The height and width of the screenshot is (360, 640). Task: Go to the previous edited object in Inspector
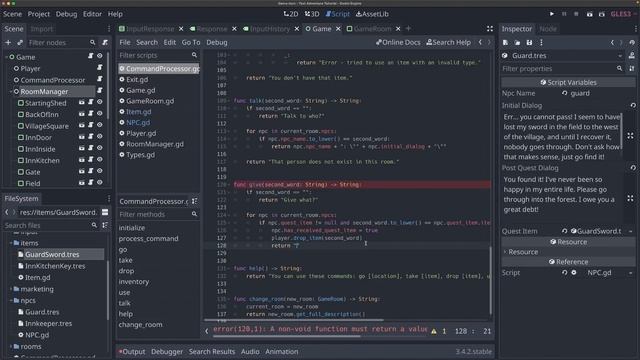pos(612,42)
